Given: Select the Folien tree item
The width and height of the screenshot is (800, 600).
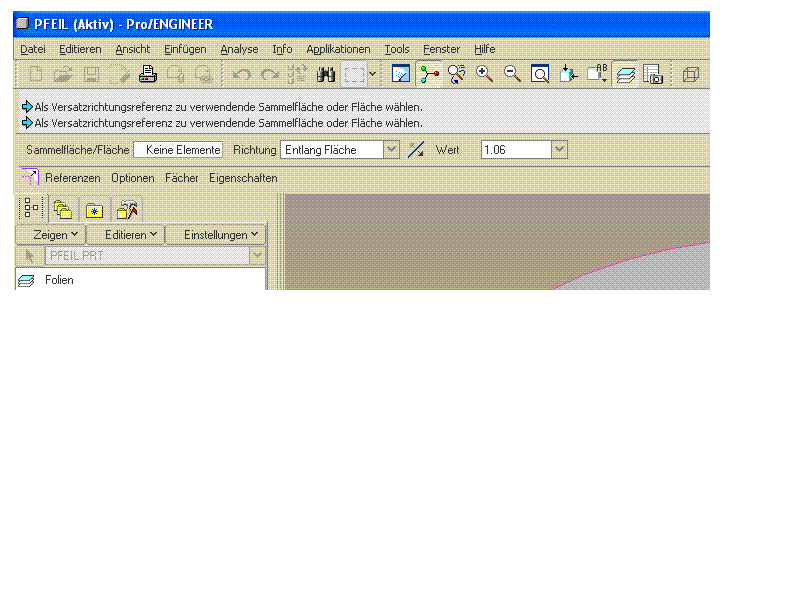Looking at the screenshot, I should [x=59, y=280].
